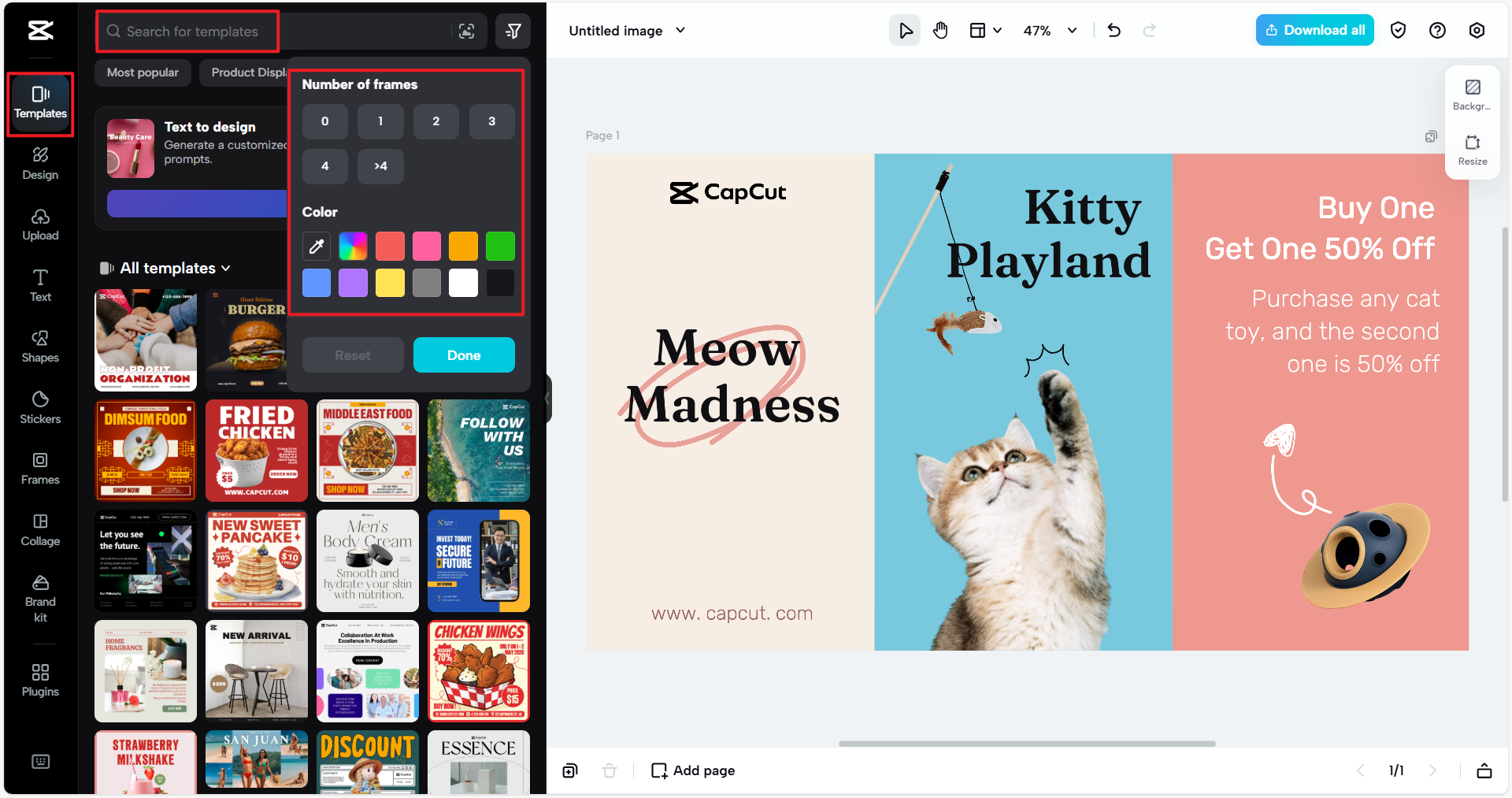Click the Undo arrow
This screenshot has width=1512, height=798.
point(1114,31)
